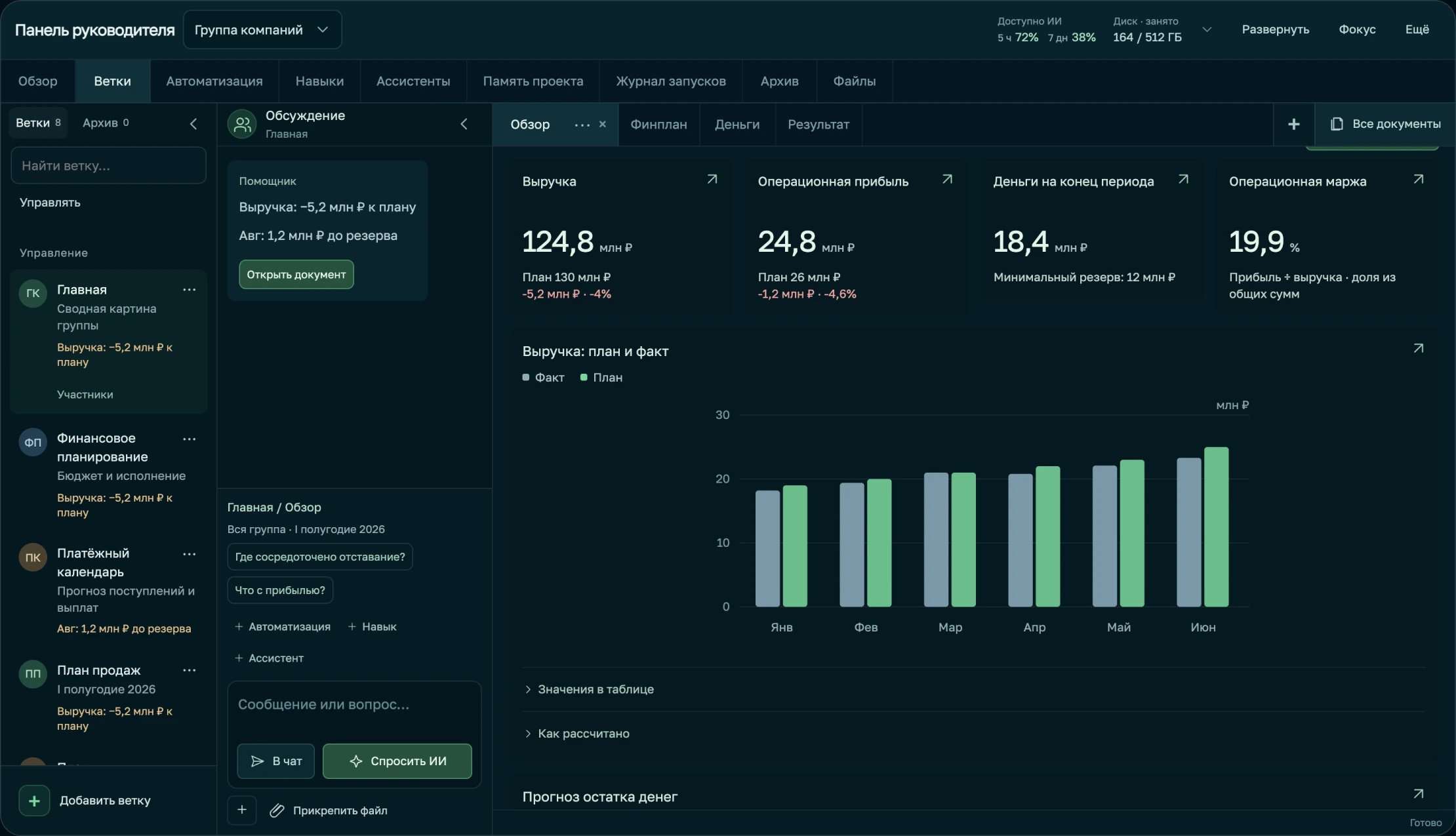Open the menu for Финансовое планирование branch
The image size is (1456, 836).
[189, 439]
